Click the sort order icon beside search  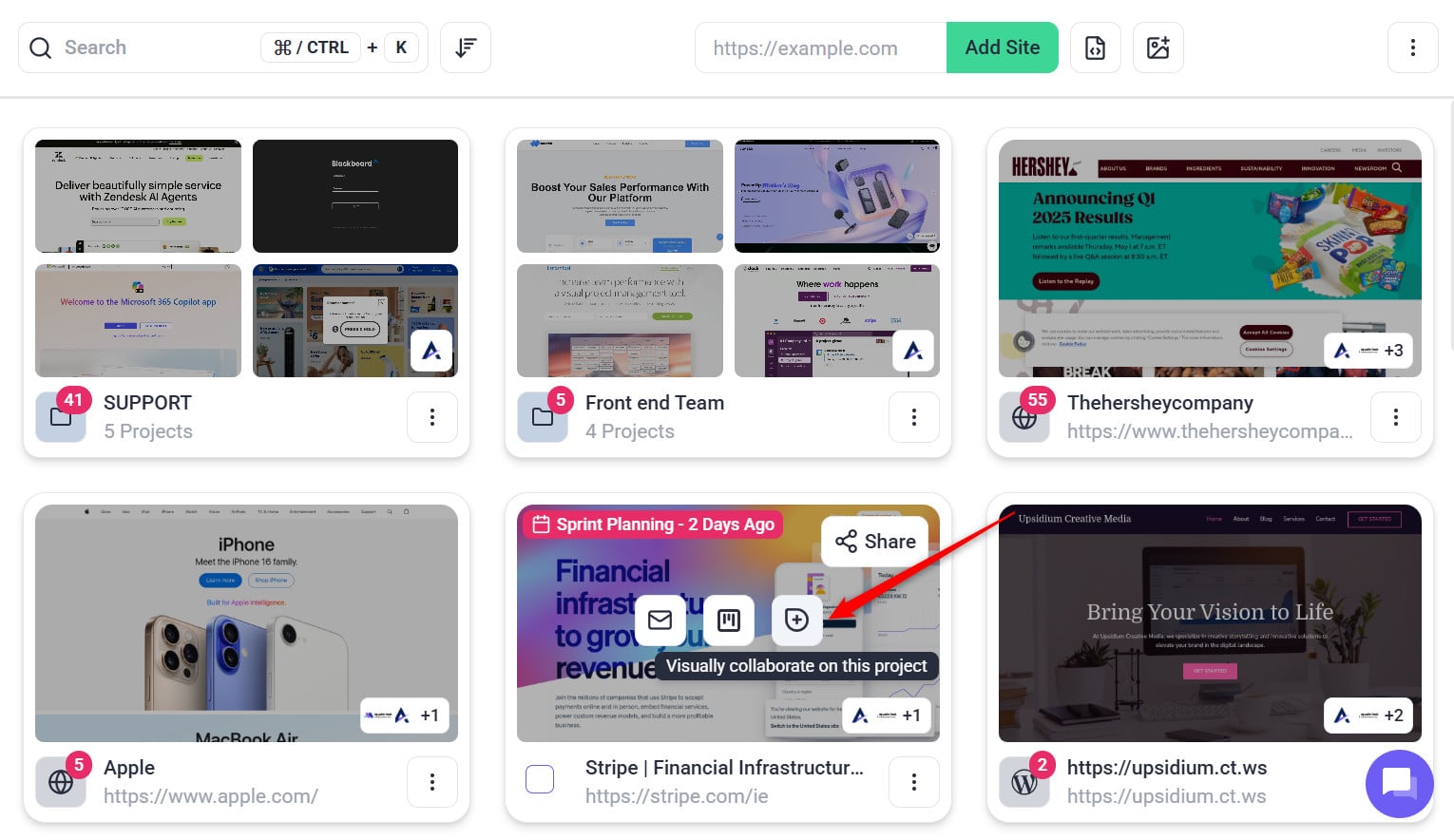(466, 48)
